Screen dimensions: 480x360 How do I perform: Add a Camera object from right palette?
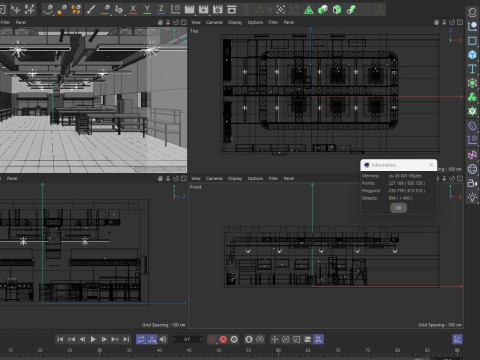[472, 183]
